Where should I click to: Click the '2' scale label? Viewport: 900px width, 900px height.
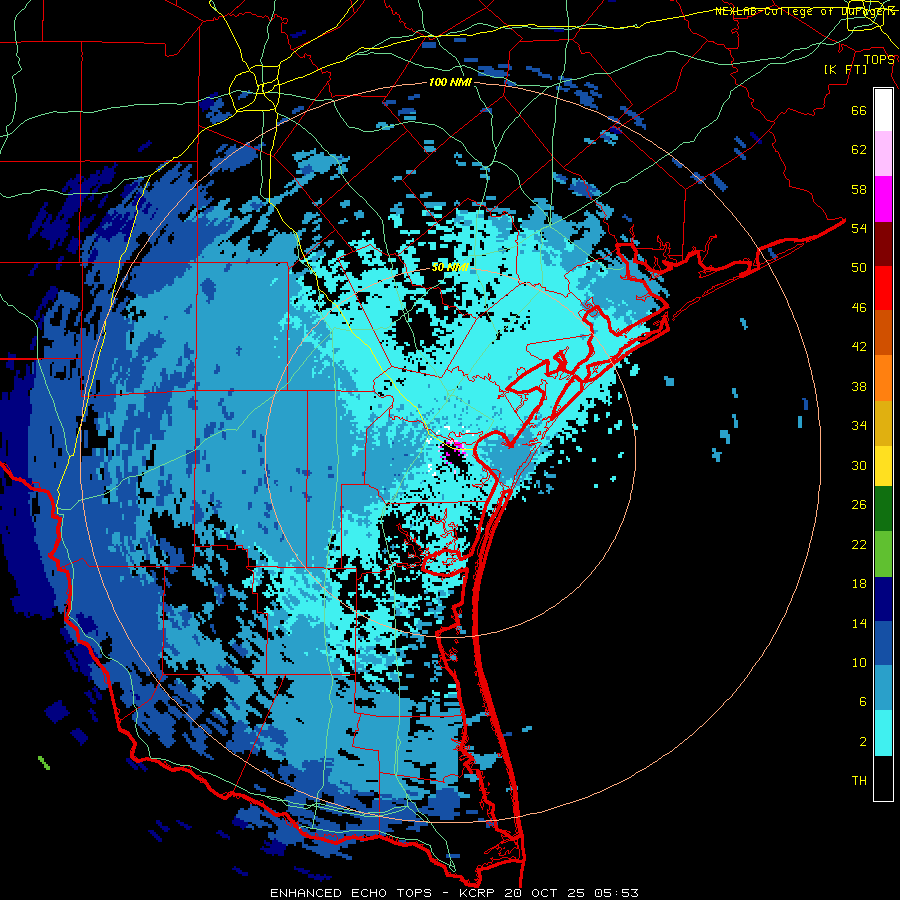[x=863, y=742]
